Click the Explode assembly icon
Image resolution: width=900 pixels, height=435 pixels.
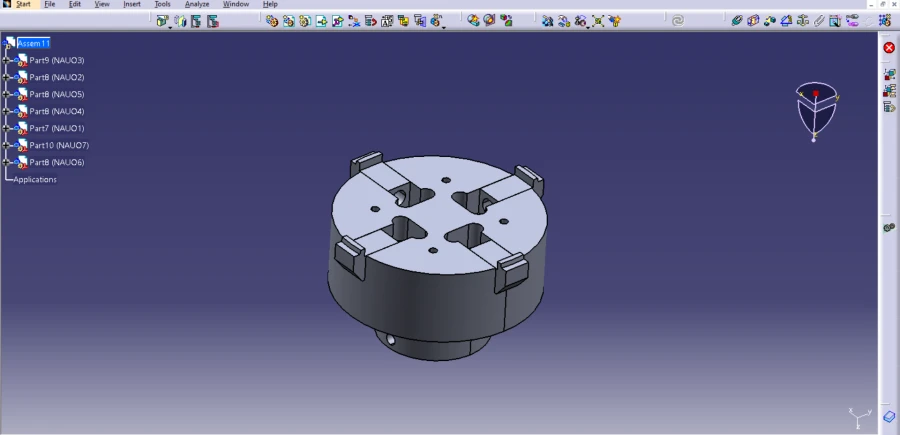598,21
